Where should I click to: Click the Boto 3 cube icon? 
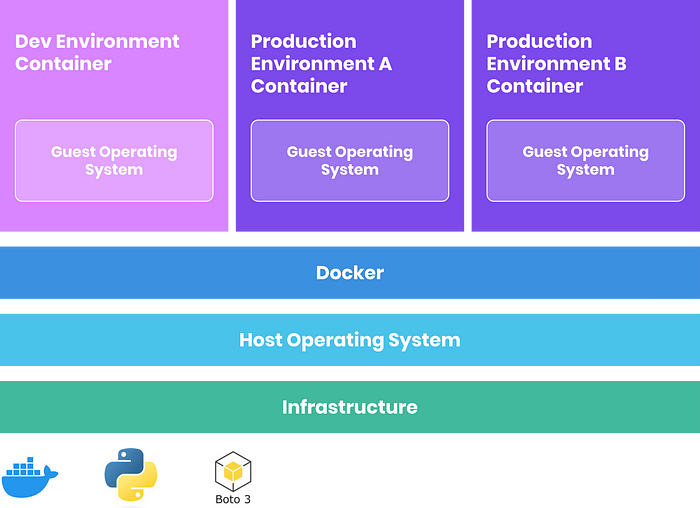click(x=233, y=471)
